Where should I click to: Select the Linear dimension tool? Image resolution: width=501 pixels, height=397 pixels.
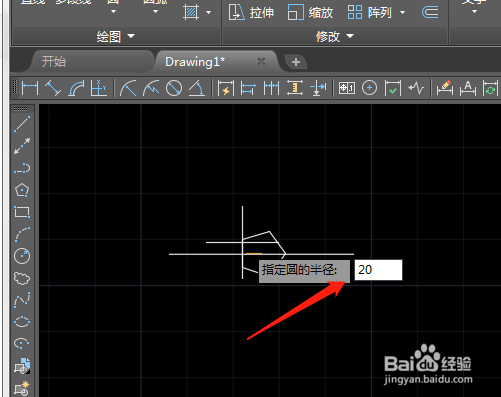[30, 89]
